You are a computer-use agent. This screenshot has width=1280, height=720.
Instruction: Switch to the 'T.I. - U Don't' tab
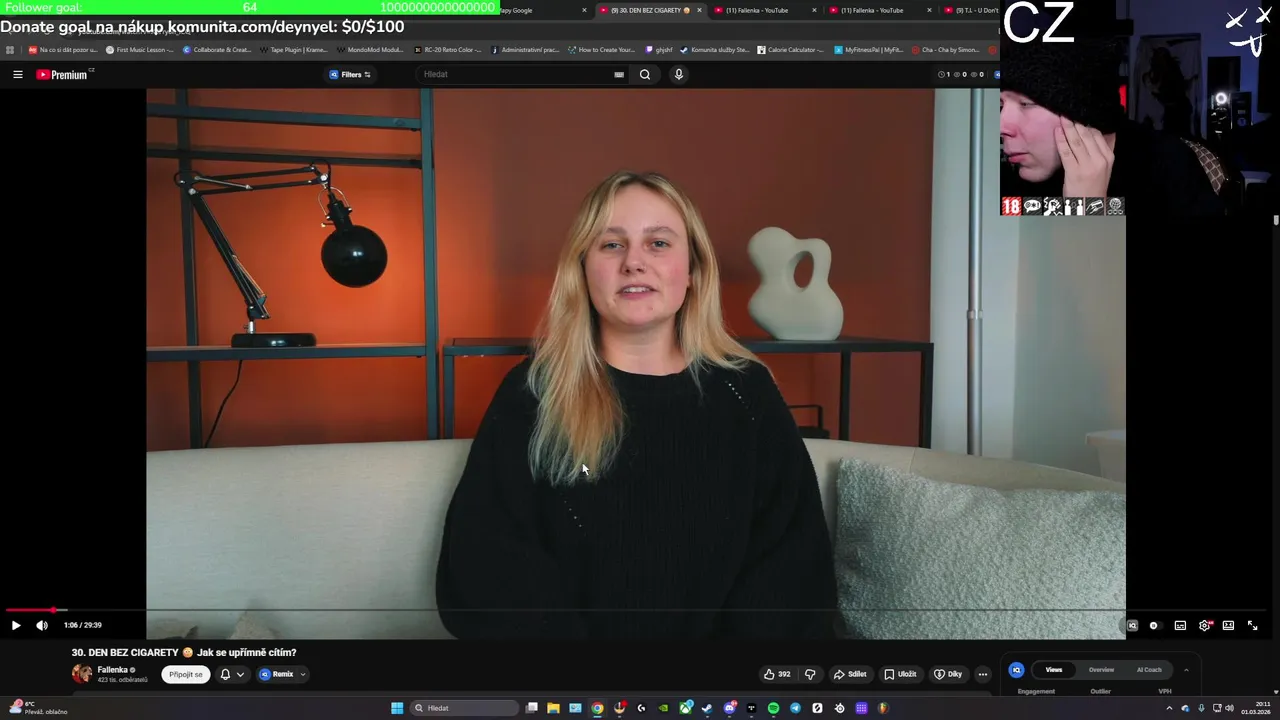pyautogui.click(x=970, y=10)
